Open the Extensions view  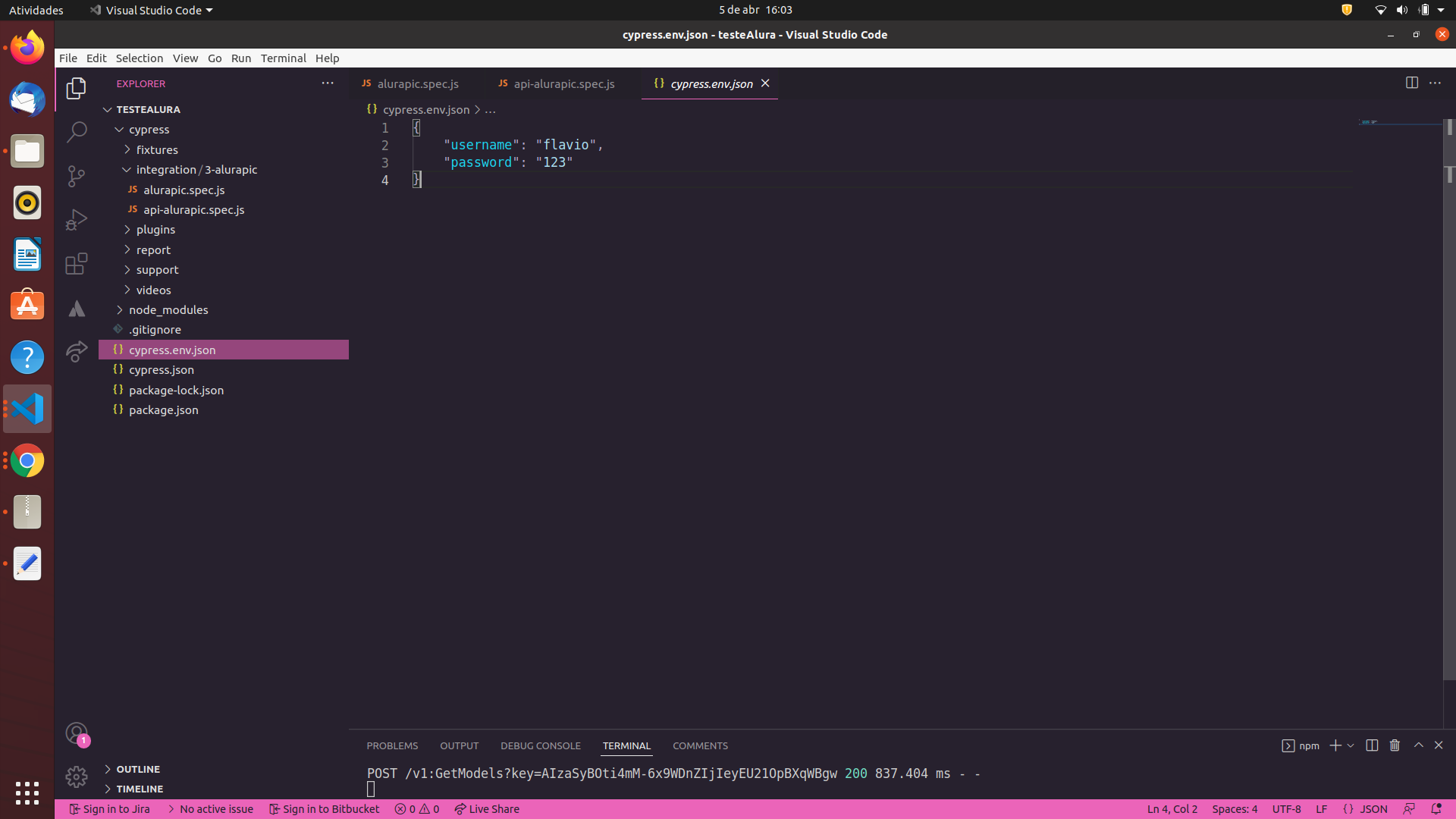pyautogui.click(x=76, y=264)
